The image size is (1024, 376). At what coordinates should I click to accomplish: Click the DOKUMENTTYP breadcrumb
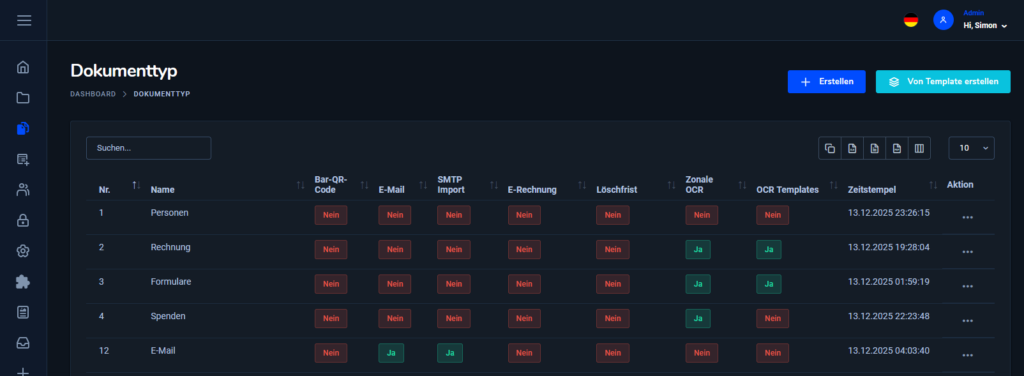[162, 94]
